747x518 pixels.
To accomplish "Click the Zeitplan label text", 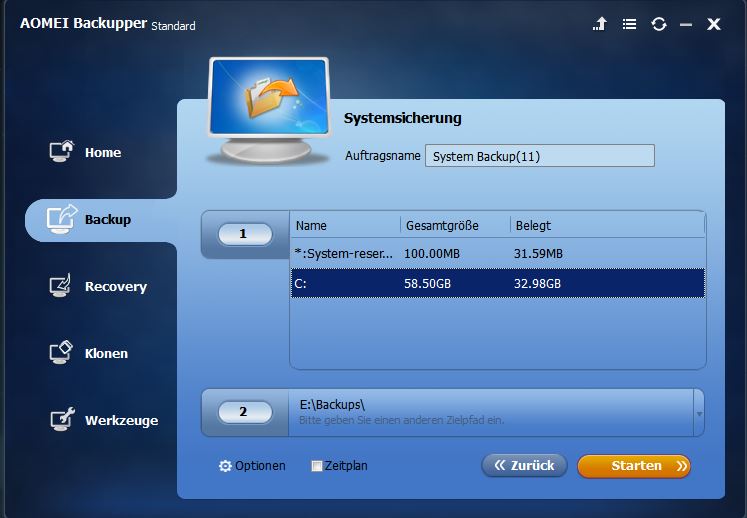I will pos(346,466).
